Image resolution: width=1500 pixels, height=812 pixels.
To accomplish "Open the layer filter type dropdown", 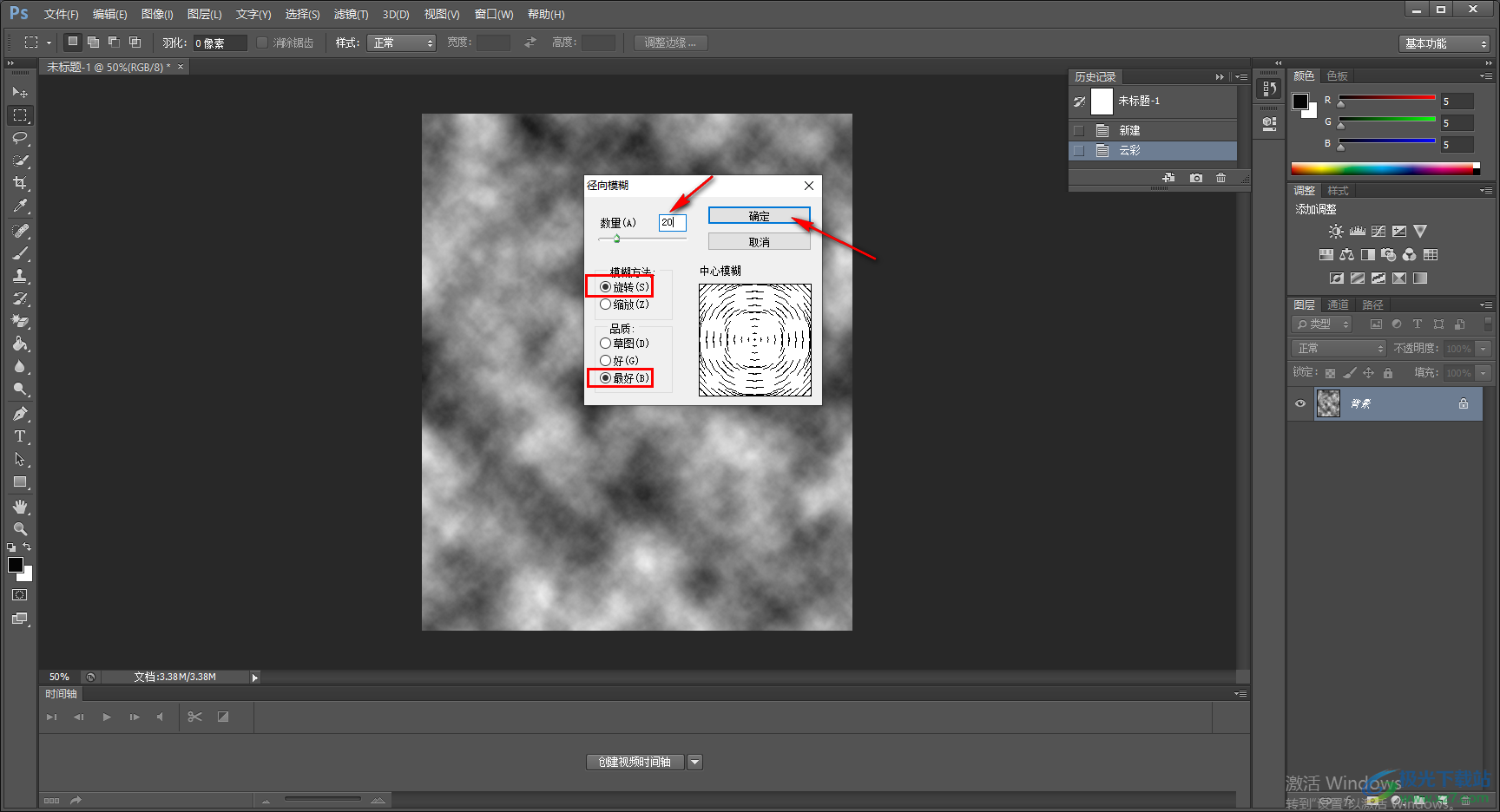I will click(x=1321, y=324).
